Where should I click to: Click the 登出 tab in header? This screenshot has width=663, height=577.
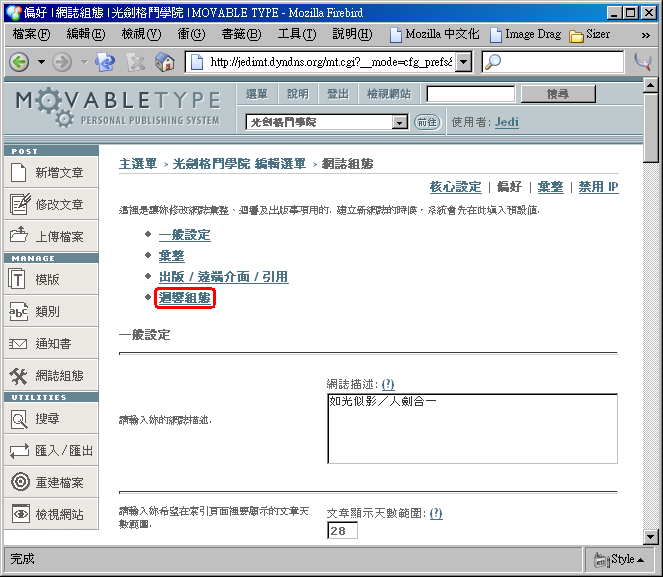coord(338,94)
